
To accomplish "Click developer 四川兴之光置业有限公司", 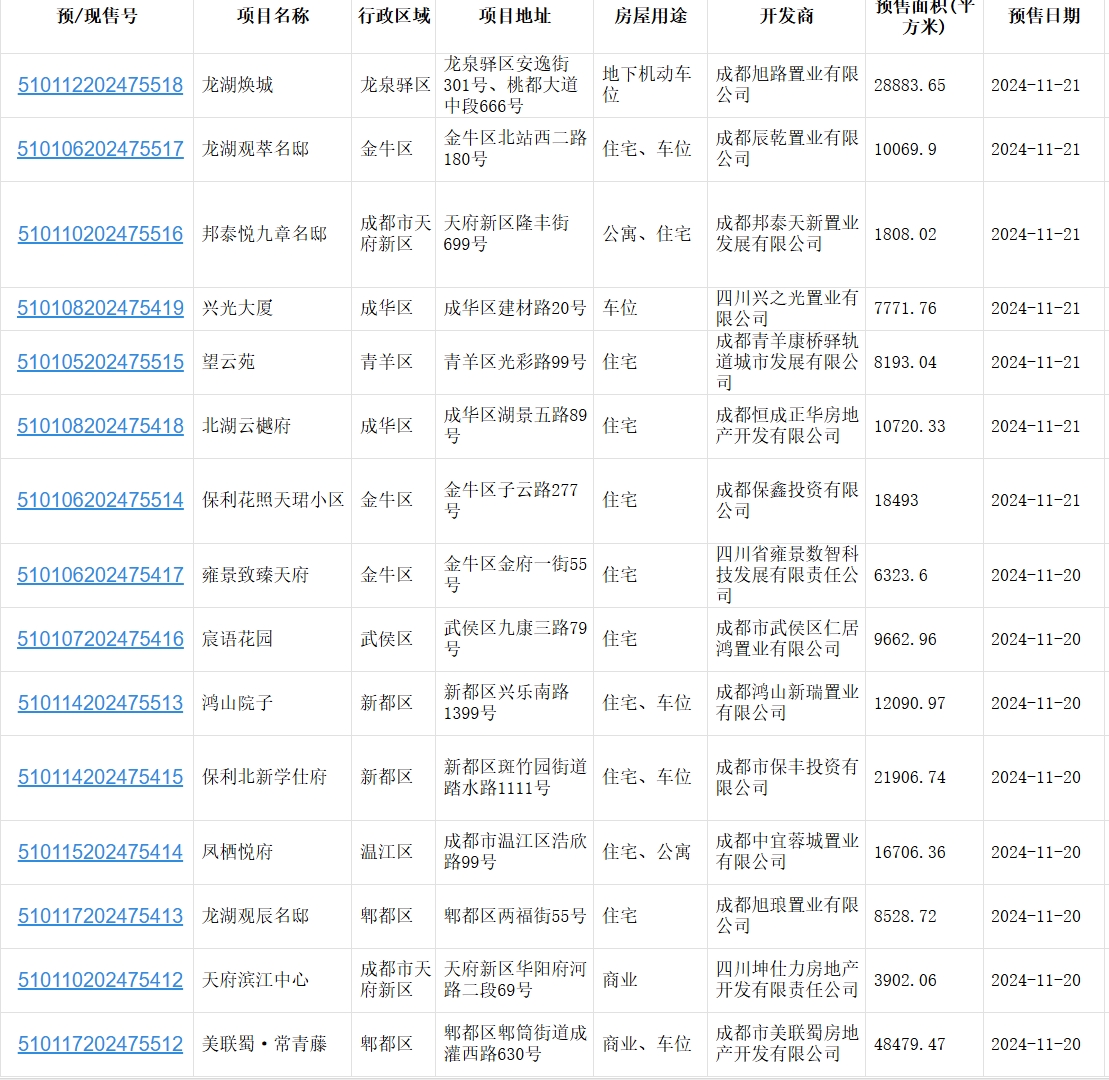I will (786, 308).
